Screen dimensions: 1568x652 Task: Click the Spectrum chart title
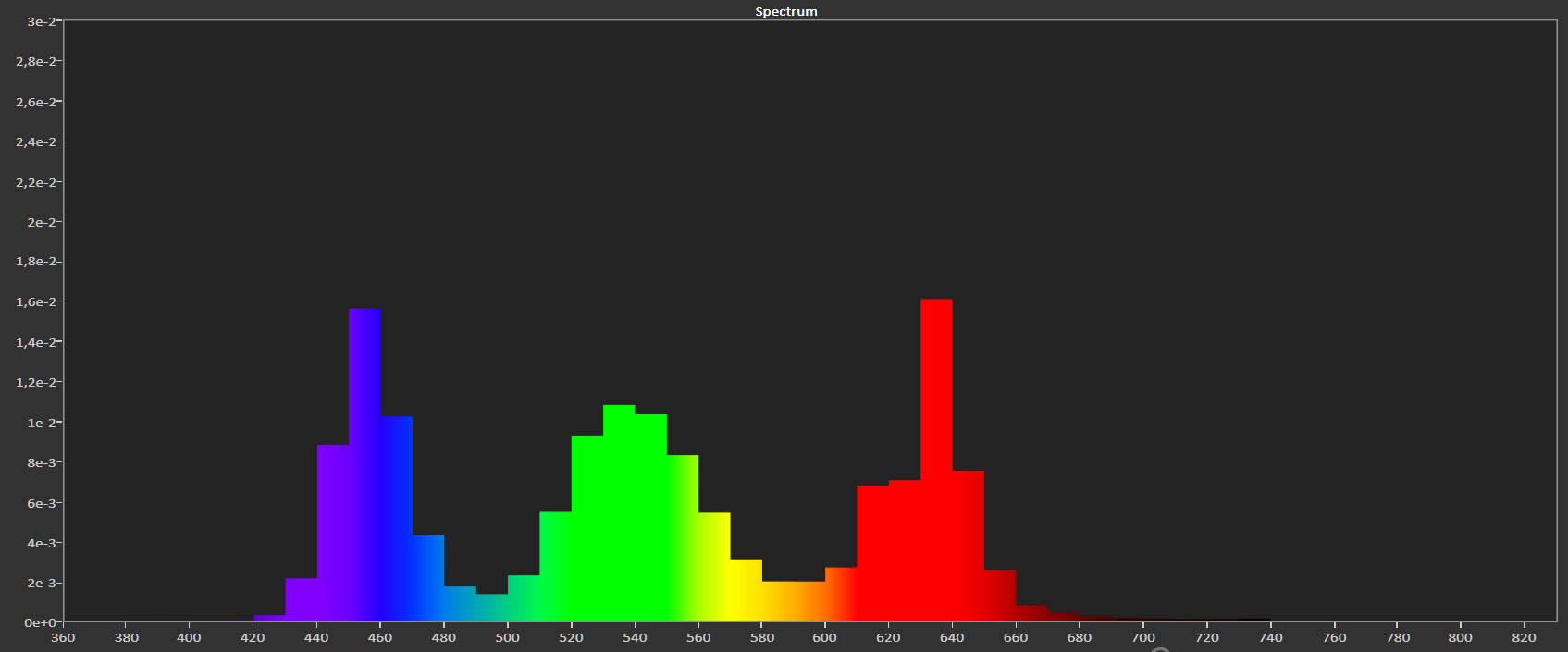(x=785, y=11)
